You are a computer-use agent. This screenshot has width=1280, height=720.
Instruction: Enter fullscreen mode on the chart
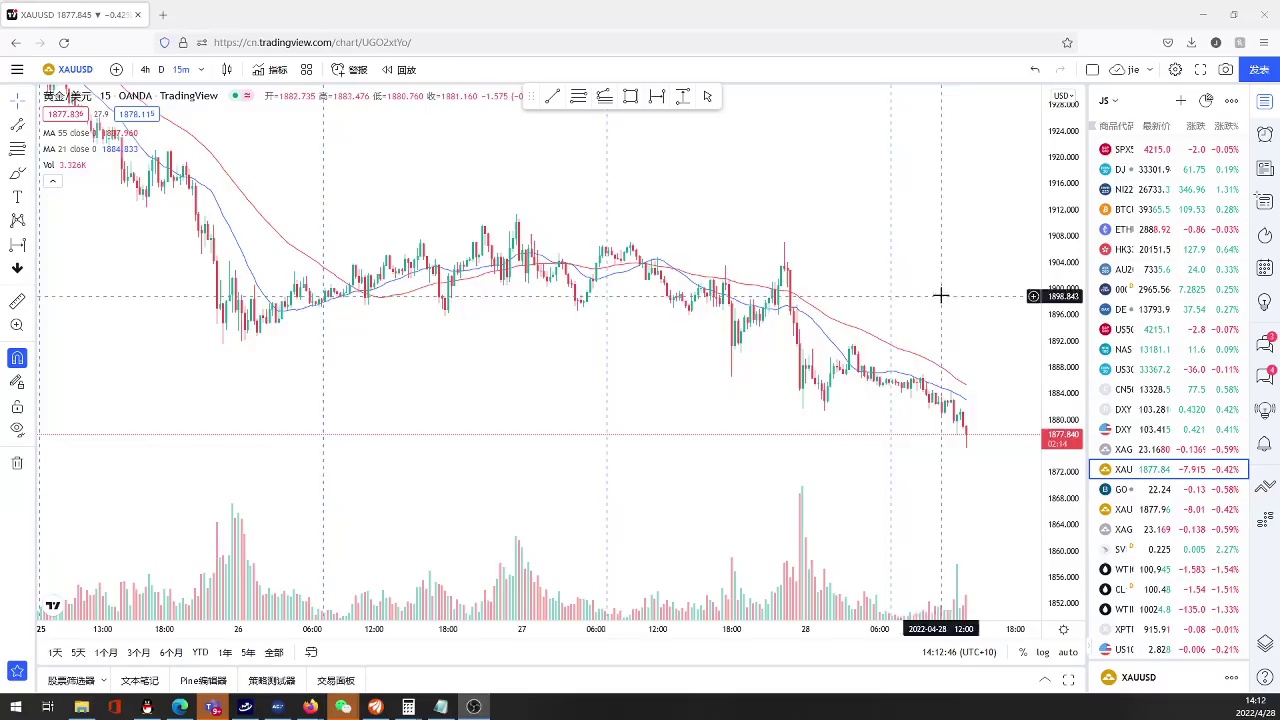point(1200,70)
